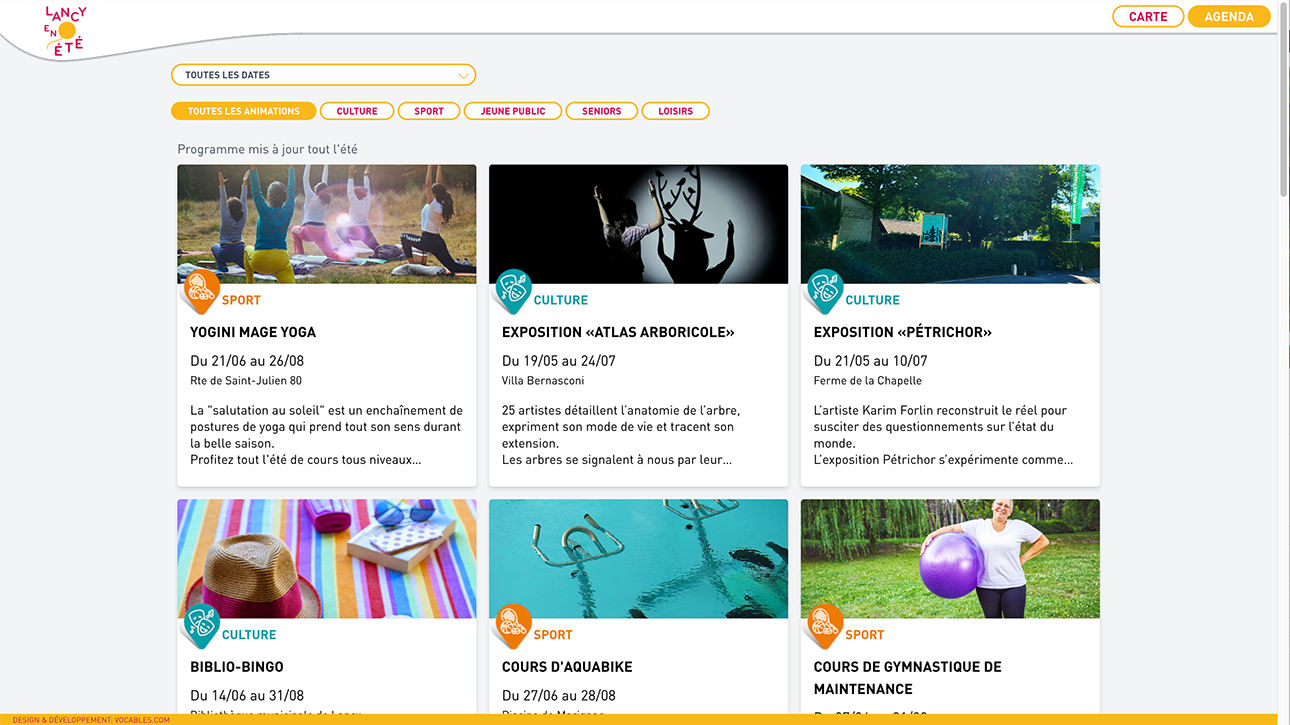Open Exposition «Pétrichor» title
Screen dimensions: 1290x725
pos(903,332)
